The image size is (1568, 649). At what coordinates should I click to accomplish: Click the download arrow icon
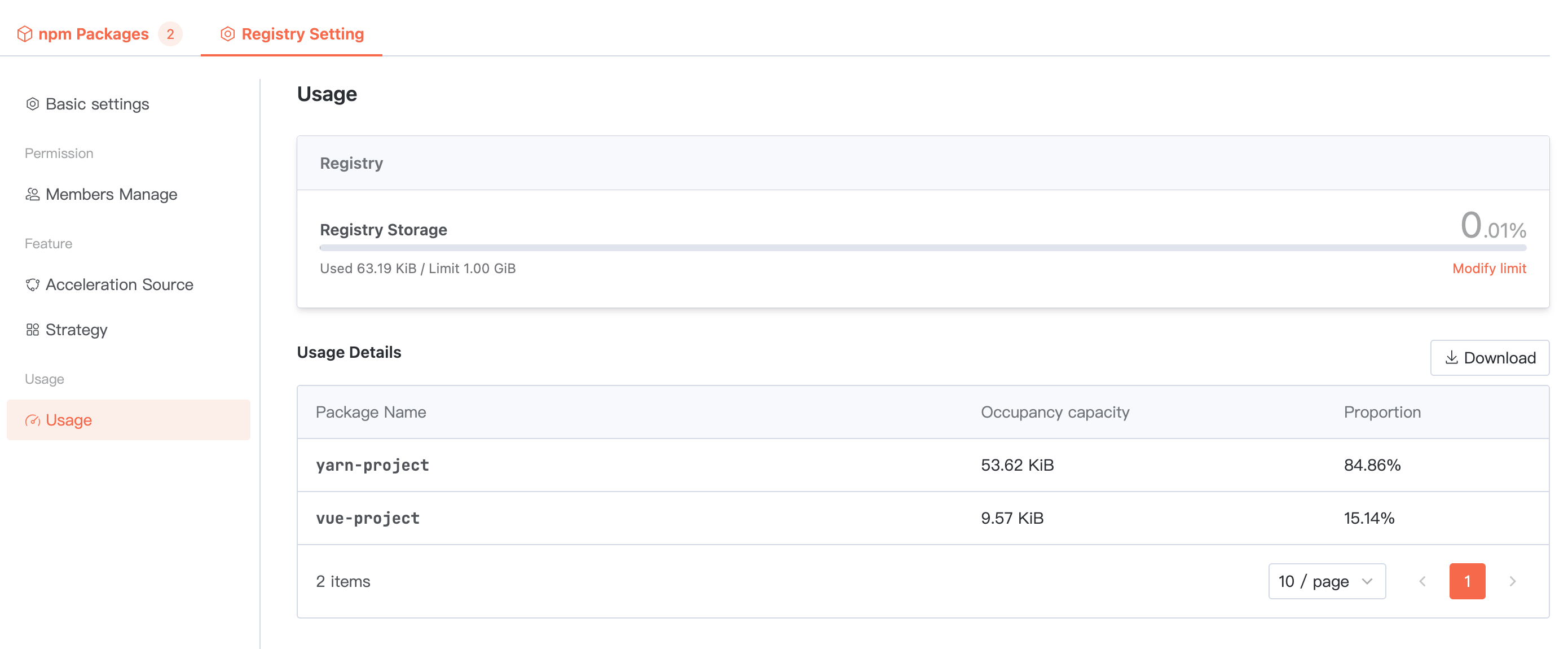[x=1451, y=357]
